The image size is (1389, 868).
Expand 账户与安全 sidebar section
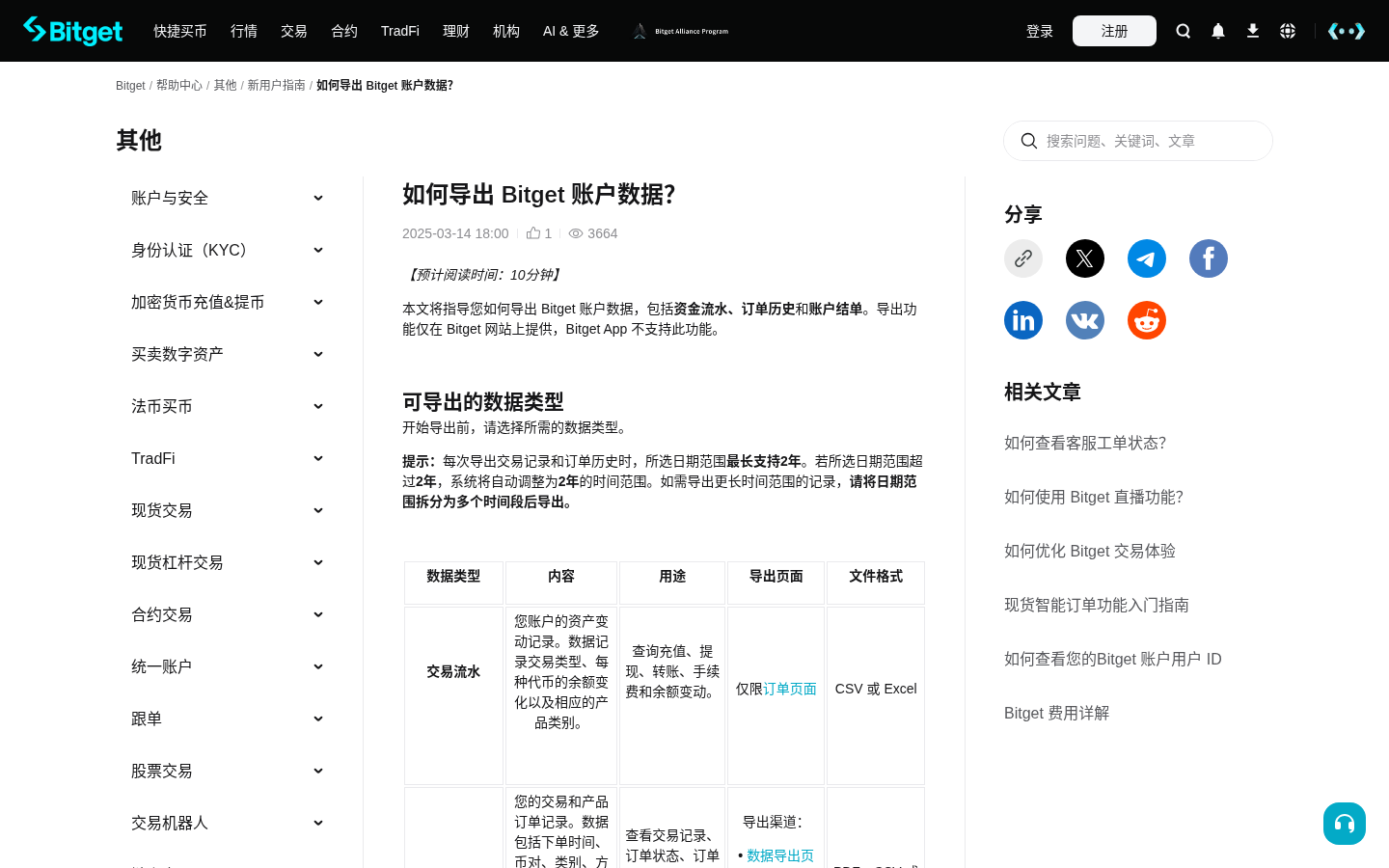click(x=228, y=198)
